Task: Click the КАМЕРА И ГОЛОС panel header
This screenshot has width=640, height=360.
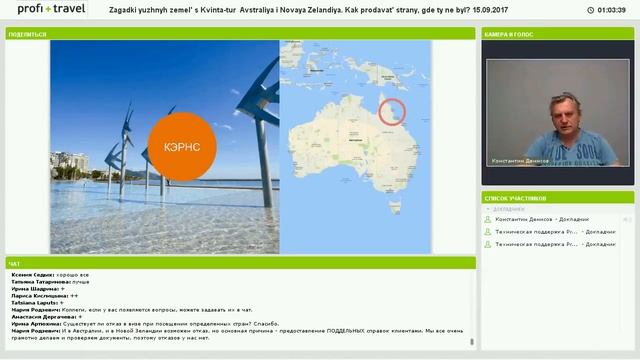Action: pyautogui.click(x=558, y=34)
